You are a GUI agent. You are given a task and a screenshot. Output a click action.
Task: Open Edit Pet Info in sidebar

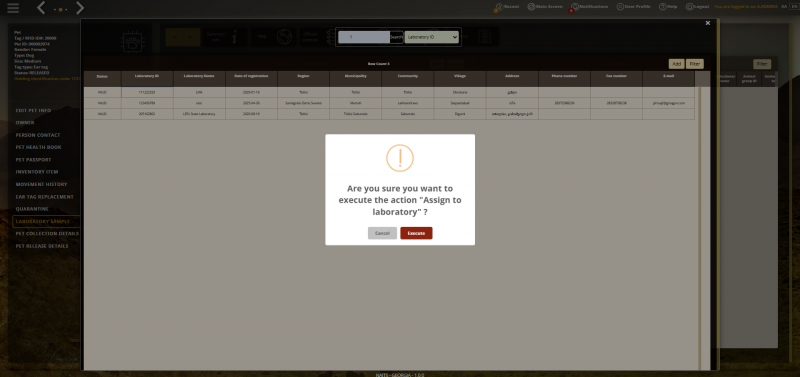(x=33, y=110)
